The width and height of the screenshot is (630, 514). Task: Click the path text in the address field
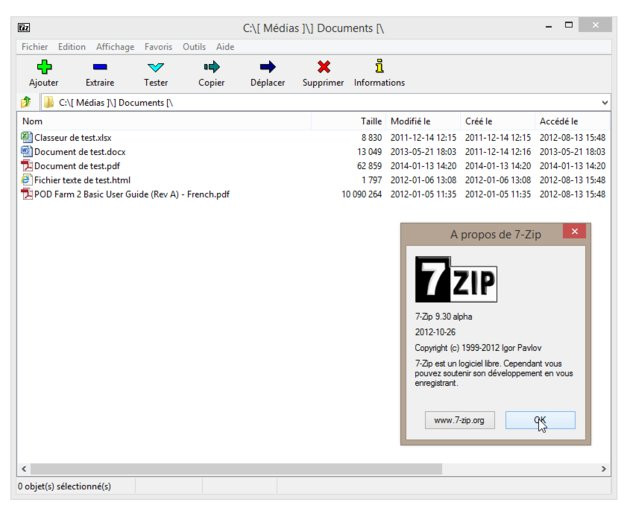pos(116,102)
